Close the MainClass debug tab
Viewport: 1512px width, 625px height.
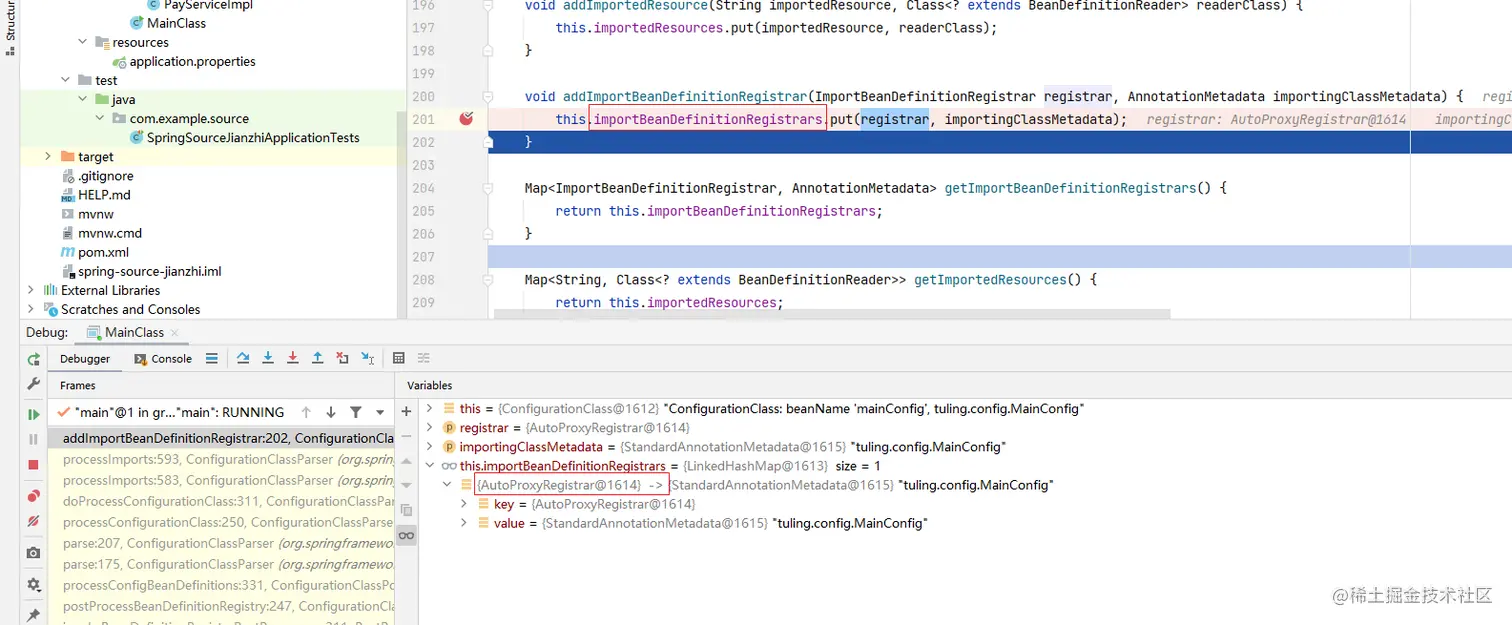(x=174, y=333)
